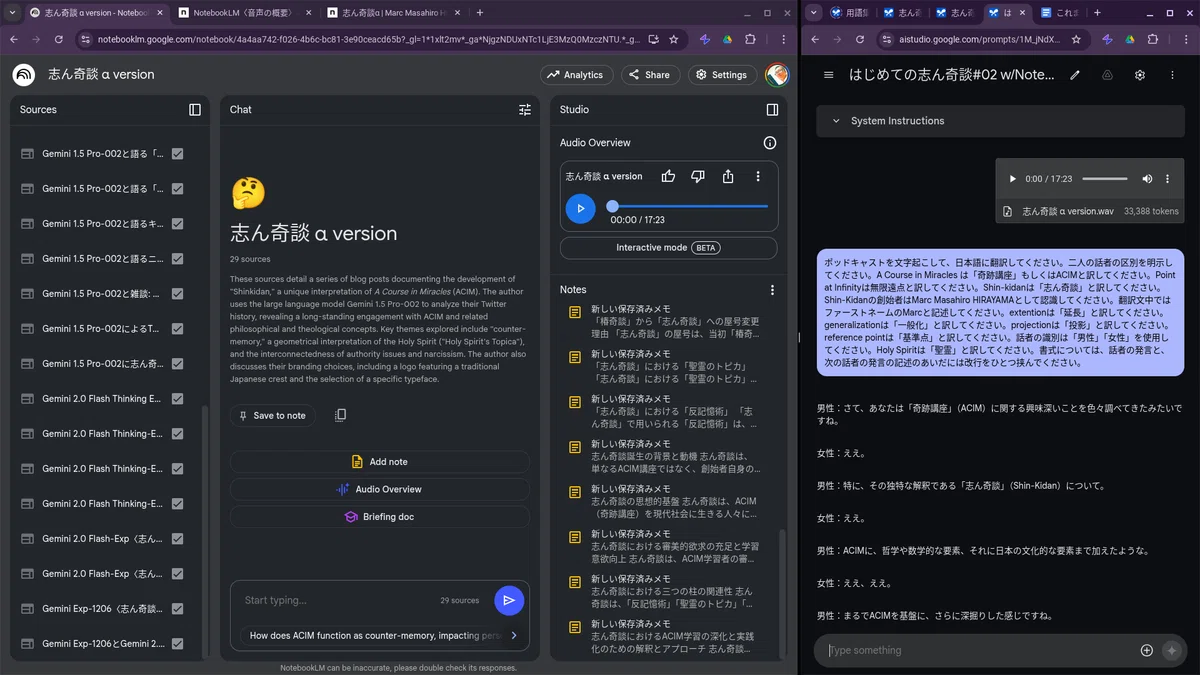Open new tab in NotebookLM window

click(x=480, y=13)
